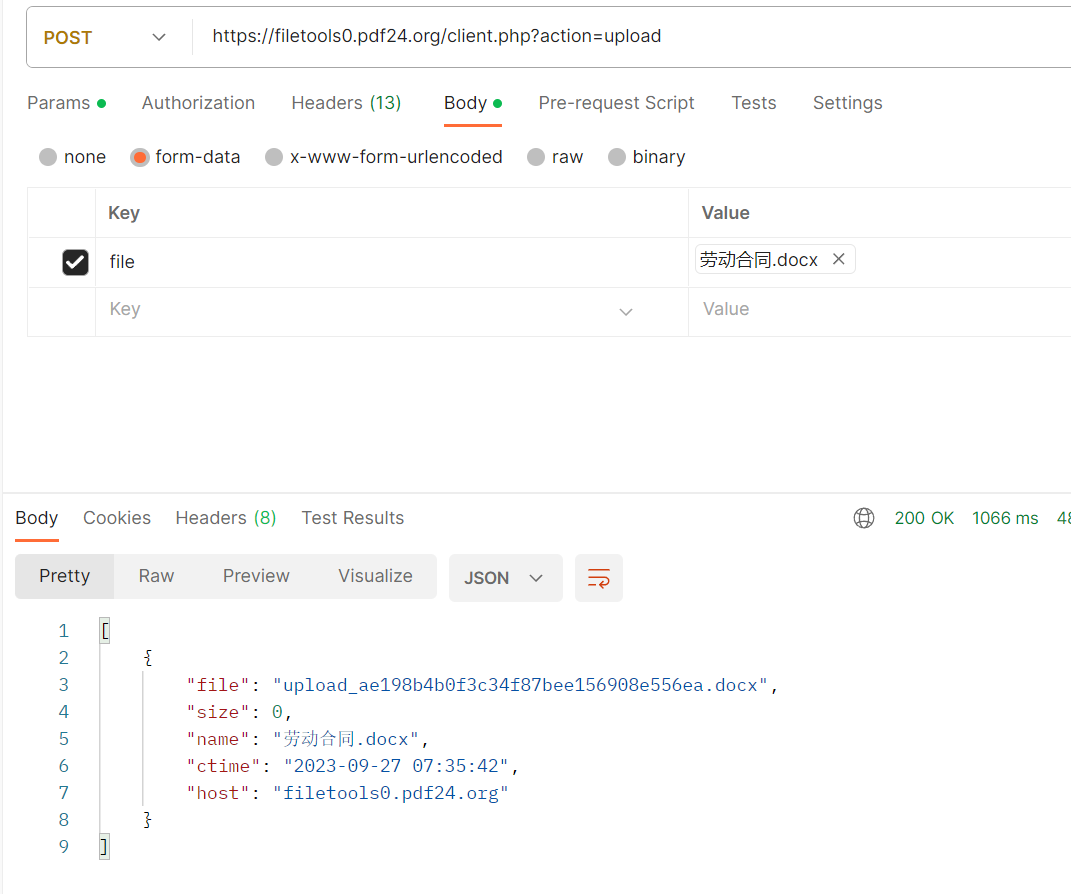
Task: Go to the Pre-request Script tab
Action: (616, 103)
